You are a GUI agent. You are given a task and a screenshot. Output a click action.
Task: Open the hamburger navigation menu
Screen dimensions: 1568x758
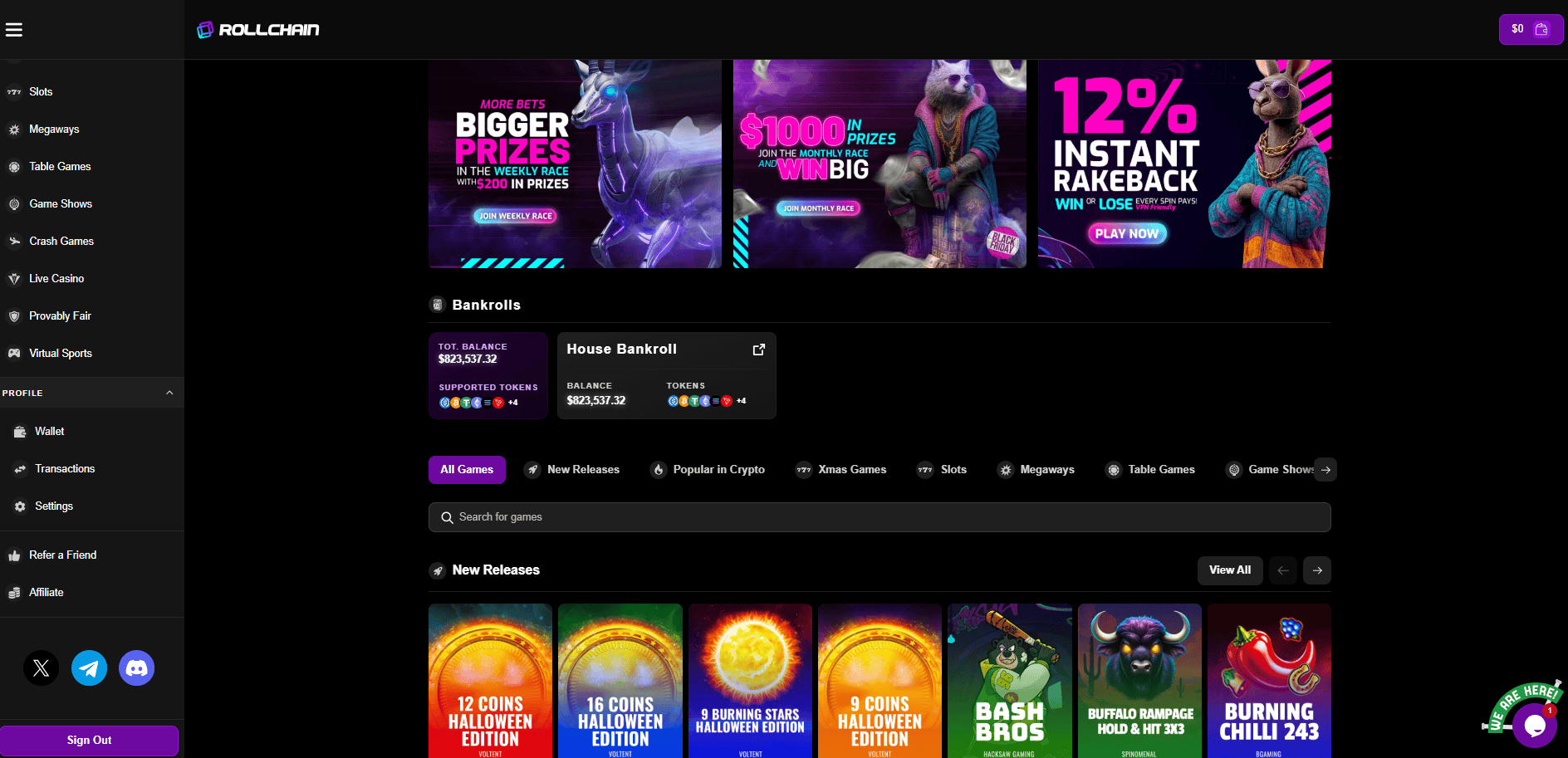14,29
